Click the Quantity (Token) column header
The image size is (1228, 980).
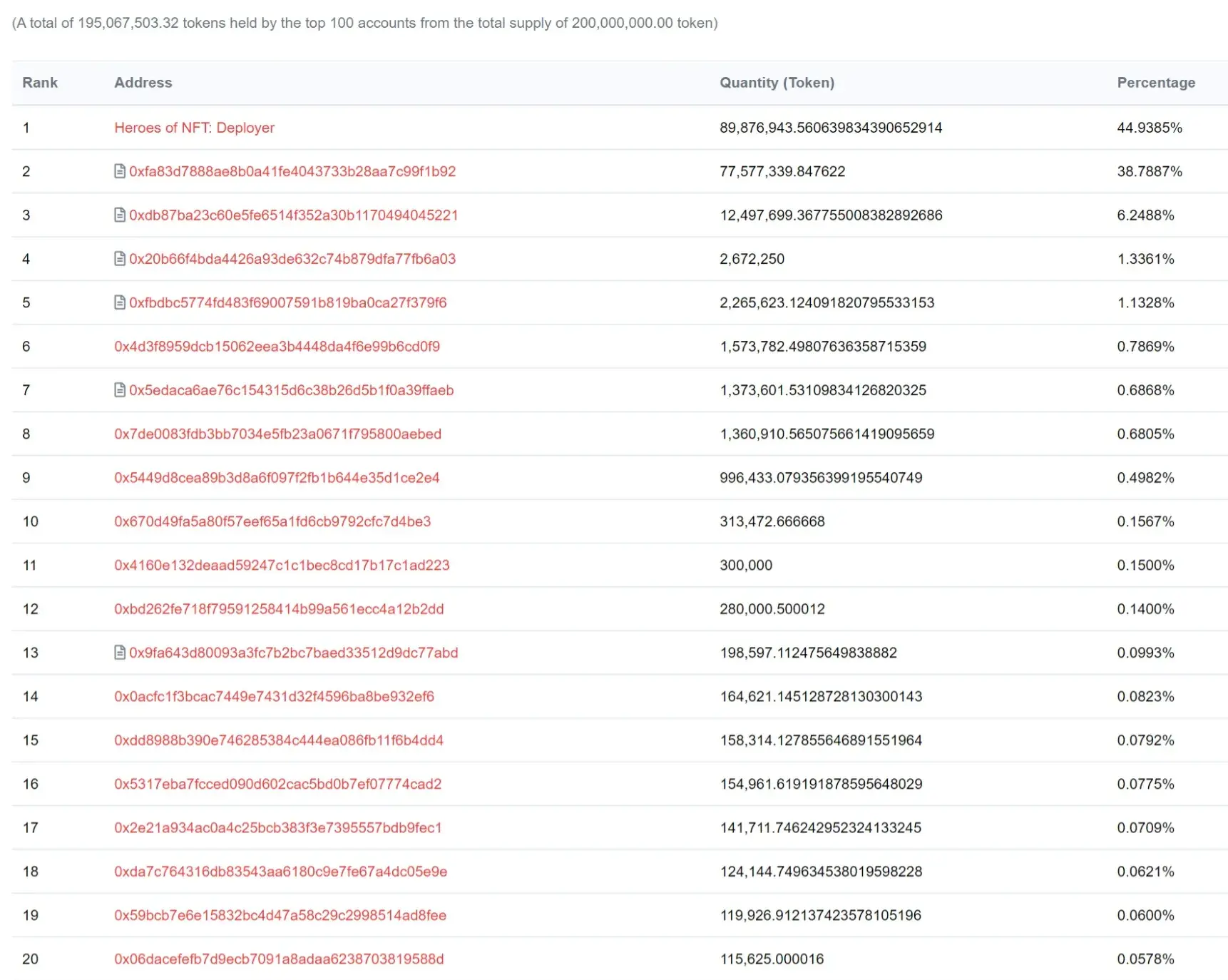pyautogui.click(x=777, y=83)
